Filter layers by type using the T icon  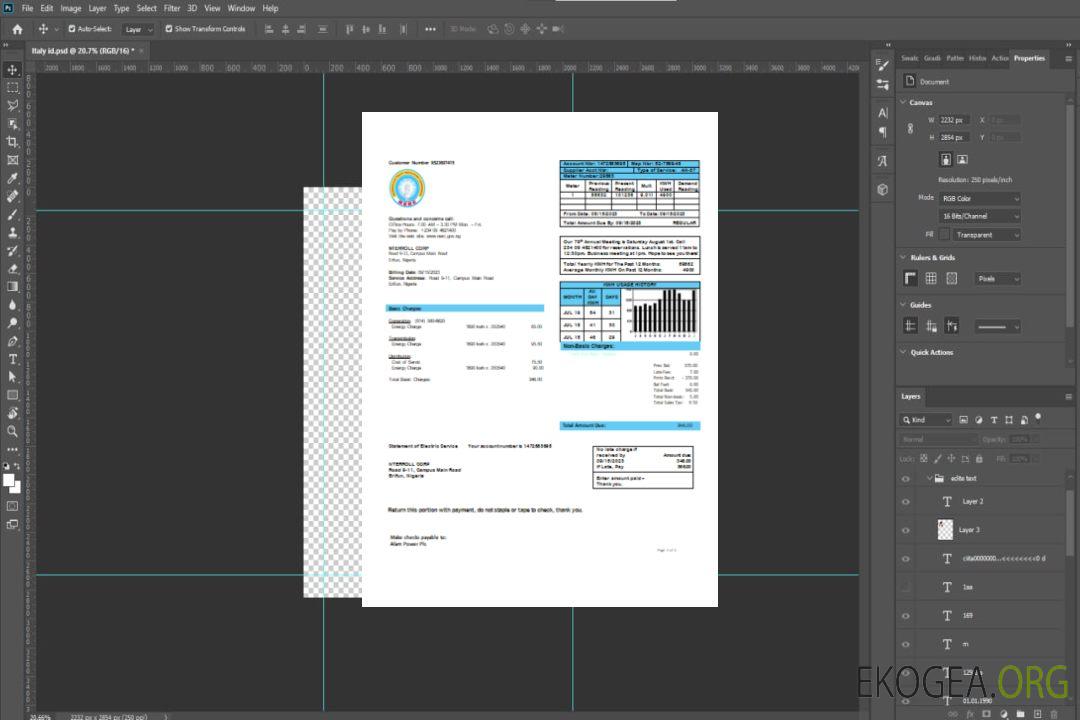click(x=994, y=420)
